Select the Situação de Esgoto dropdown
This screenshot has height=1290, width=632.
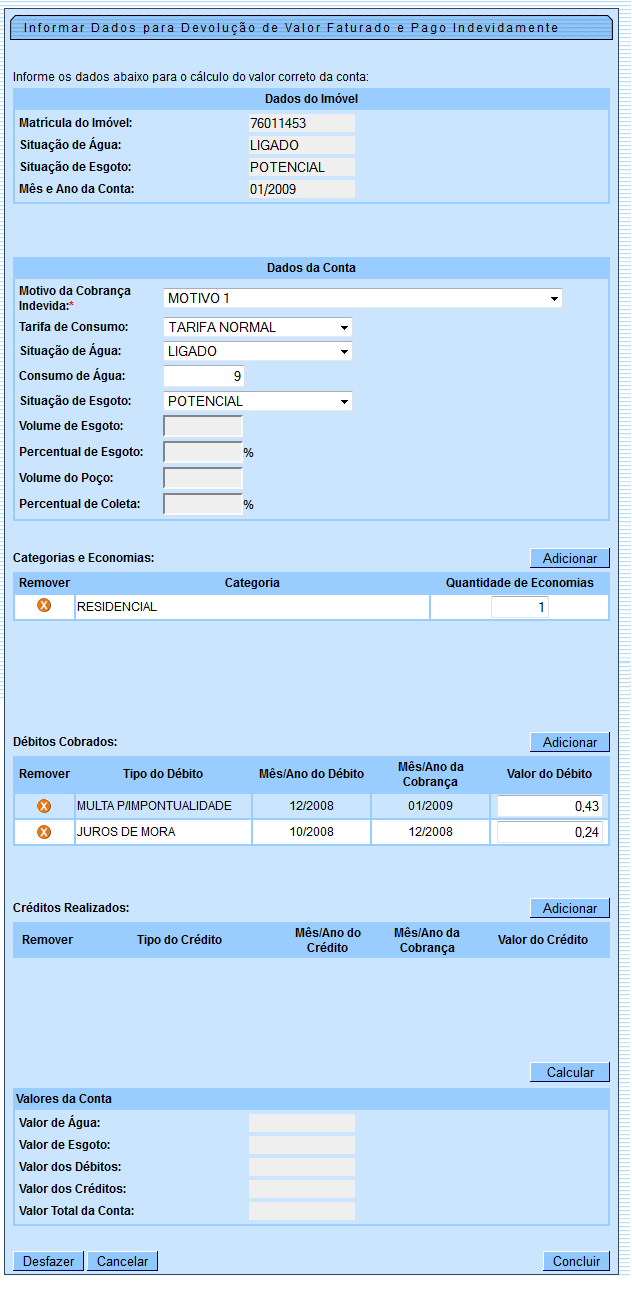(x=257, y=401)
